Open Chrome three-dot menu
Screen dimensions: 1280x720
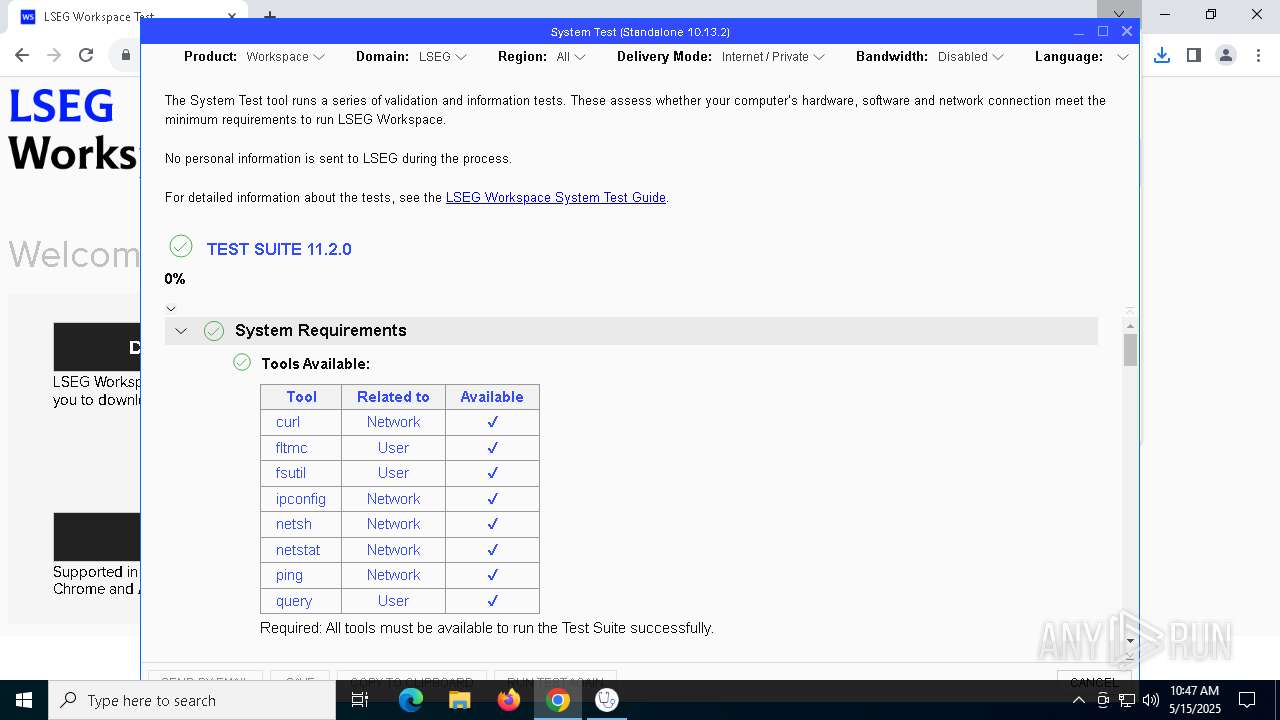click(1258, 56)
